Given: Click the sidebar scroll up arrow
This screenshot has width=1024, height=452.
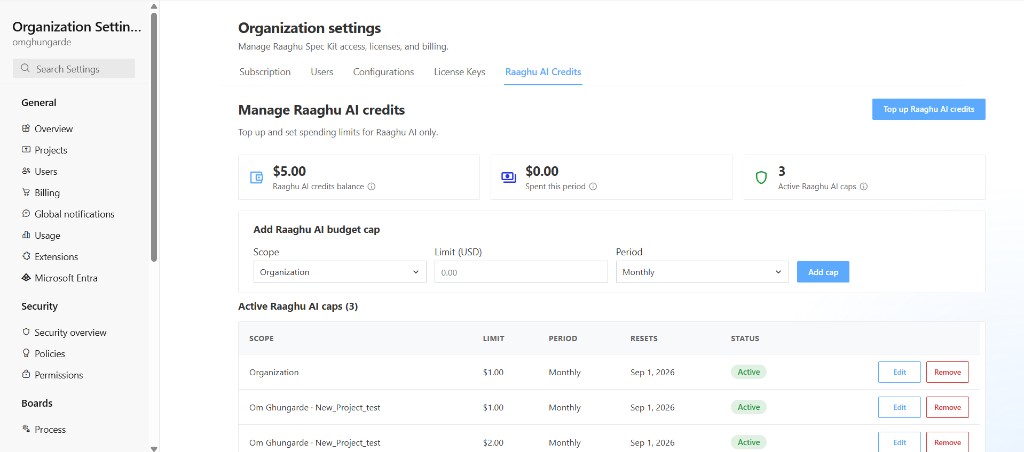Looking at the screenshot, I should [x=154, y=7].
